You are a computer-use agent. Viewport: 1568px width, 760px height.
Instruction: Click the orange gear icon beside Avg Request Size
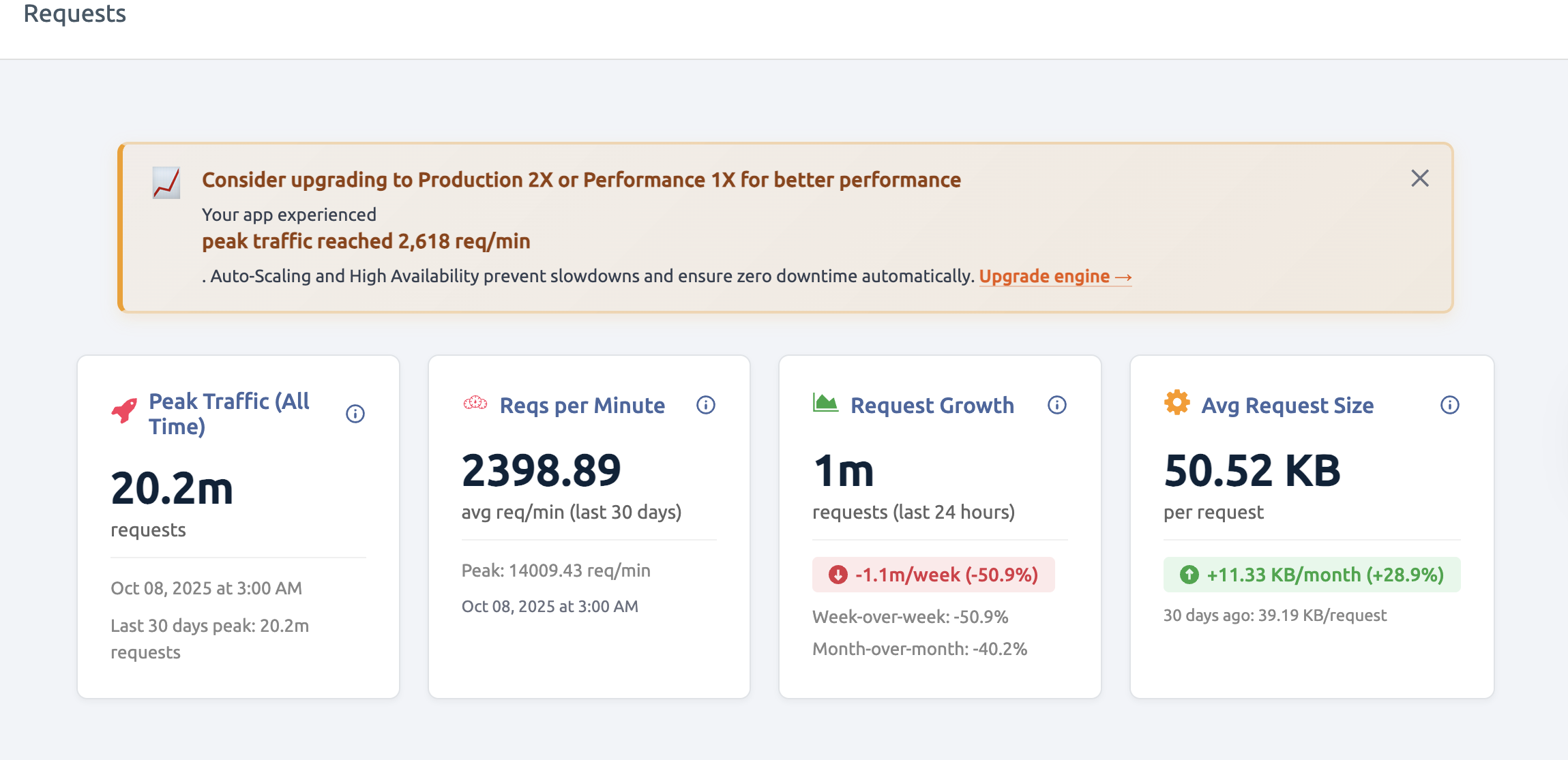(1177, 403)
